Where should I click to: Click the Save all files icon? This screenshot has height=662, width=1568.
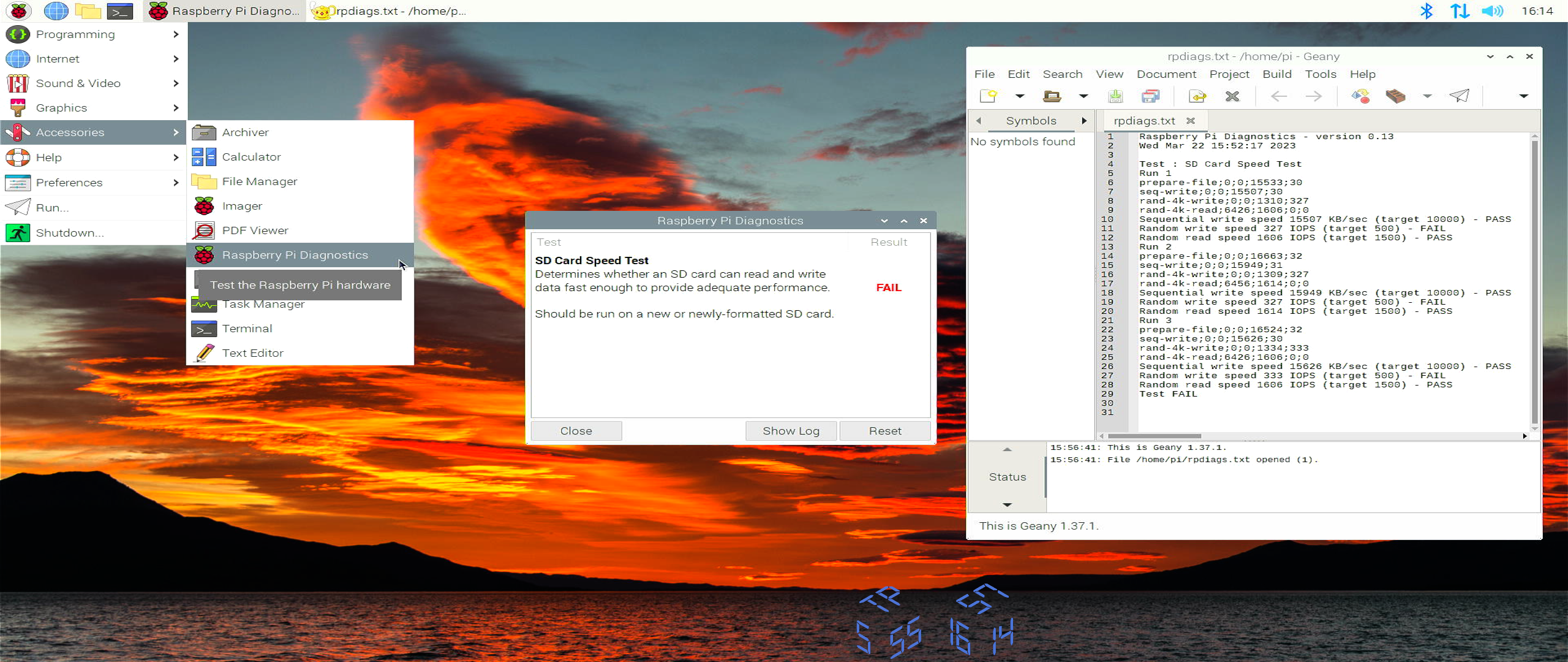coord(1150,96)
